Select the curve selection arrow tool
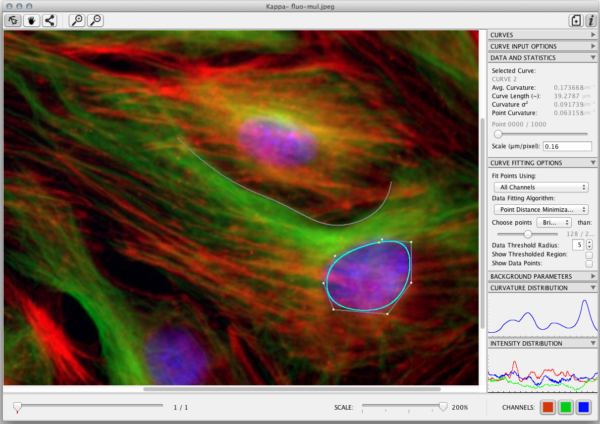Image resolution: width=600 pixels, height=424 pixels. pos(13,20)
